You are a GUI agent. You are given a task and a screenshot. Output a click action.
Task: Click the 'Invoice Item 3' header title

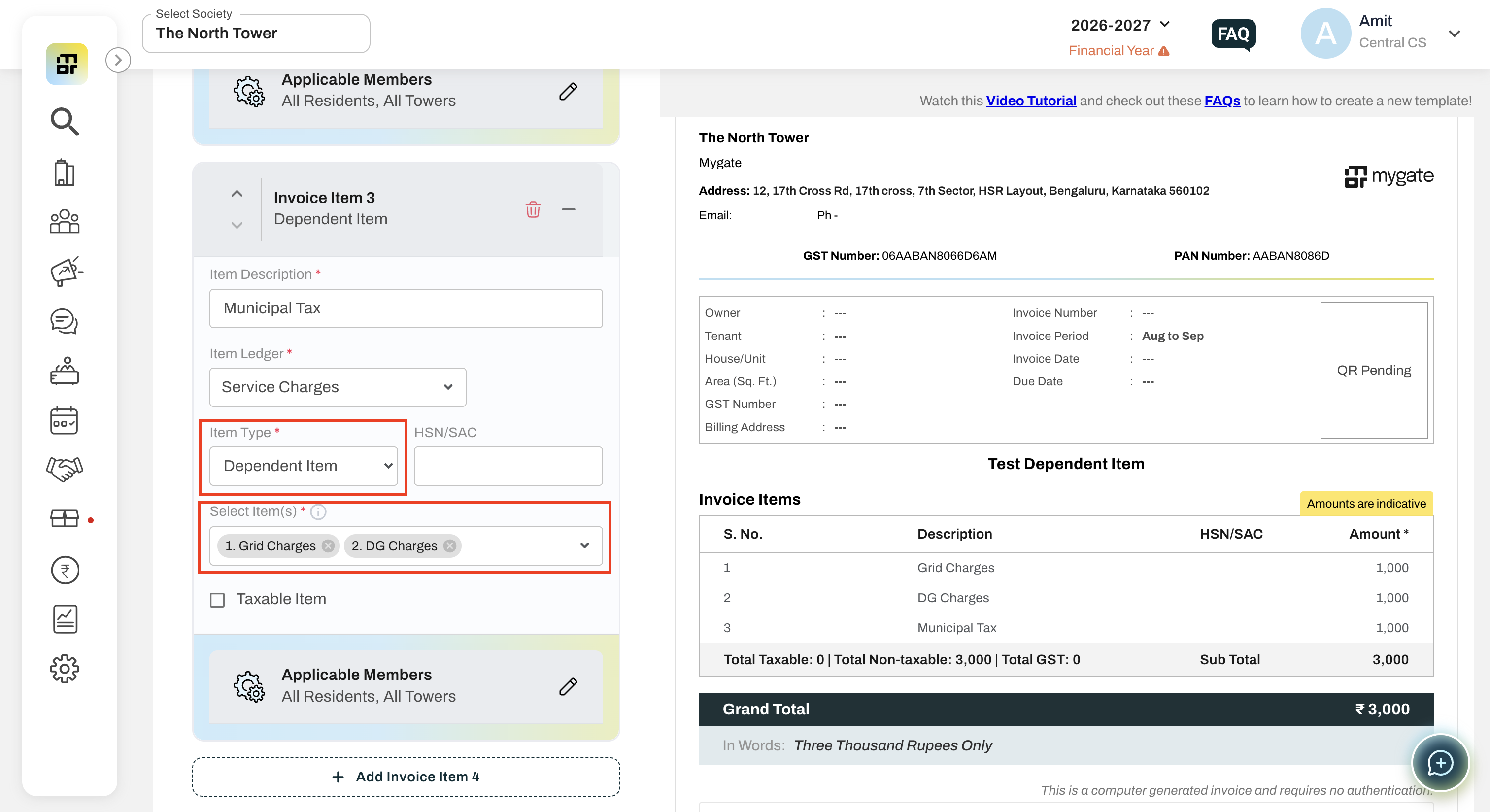point(324,198)
